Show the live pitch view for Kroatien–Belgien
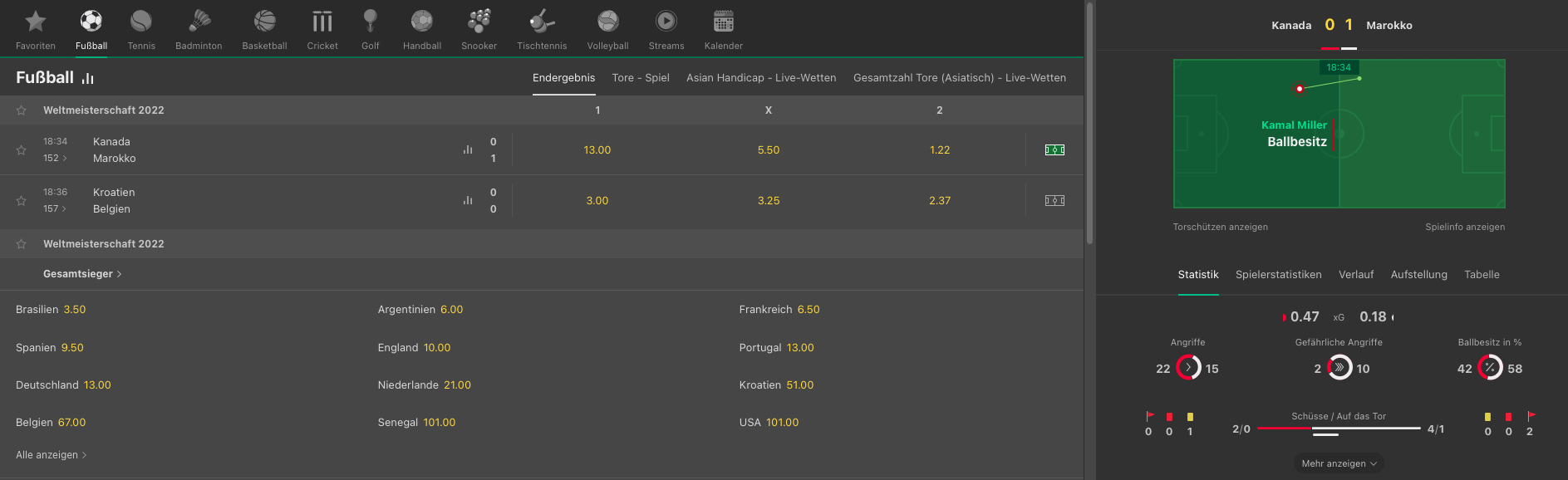The height and width of the screenshot is (480, 1568). pos(1054,200)
